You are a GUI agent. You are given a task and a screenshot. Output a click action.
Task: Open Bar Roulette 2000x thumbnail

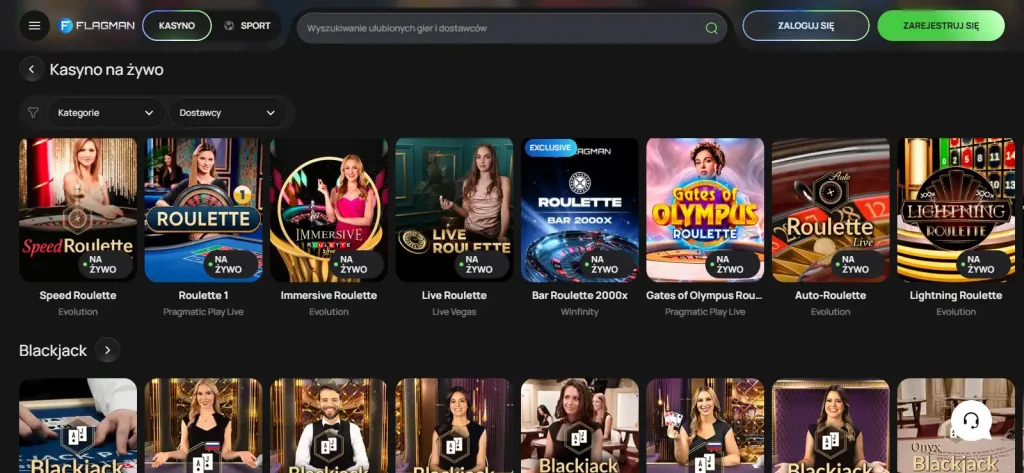[579, 210]
